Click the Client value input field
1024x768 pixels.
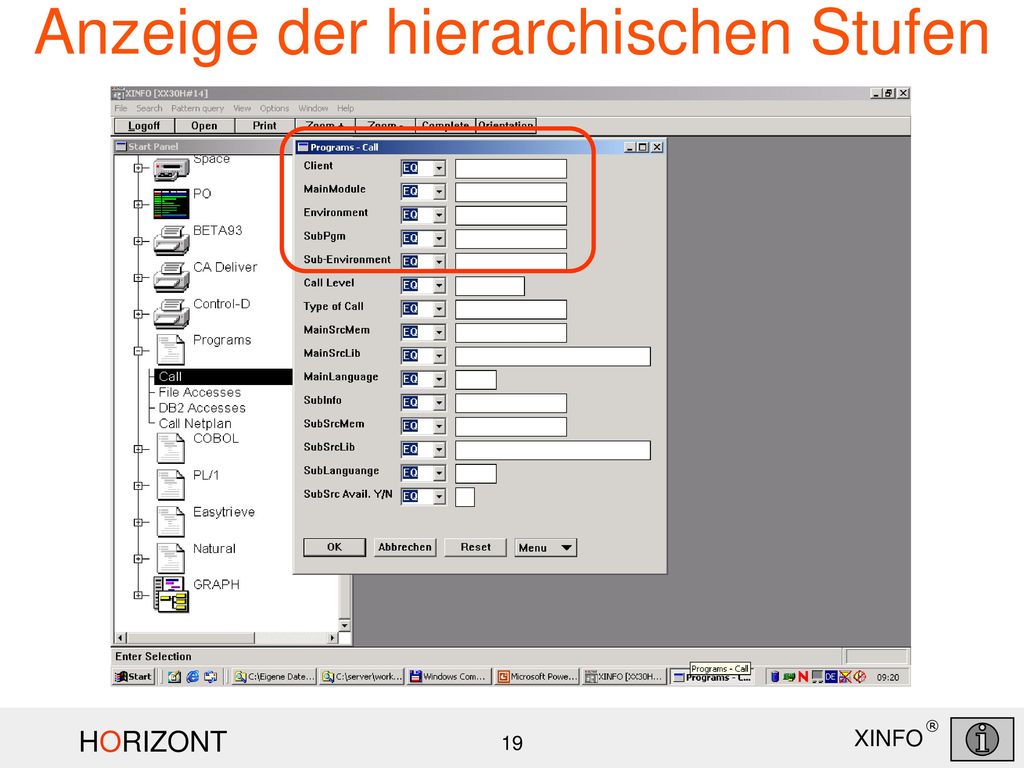(x=511, y=168)
